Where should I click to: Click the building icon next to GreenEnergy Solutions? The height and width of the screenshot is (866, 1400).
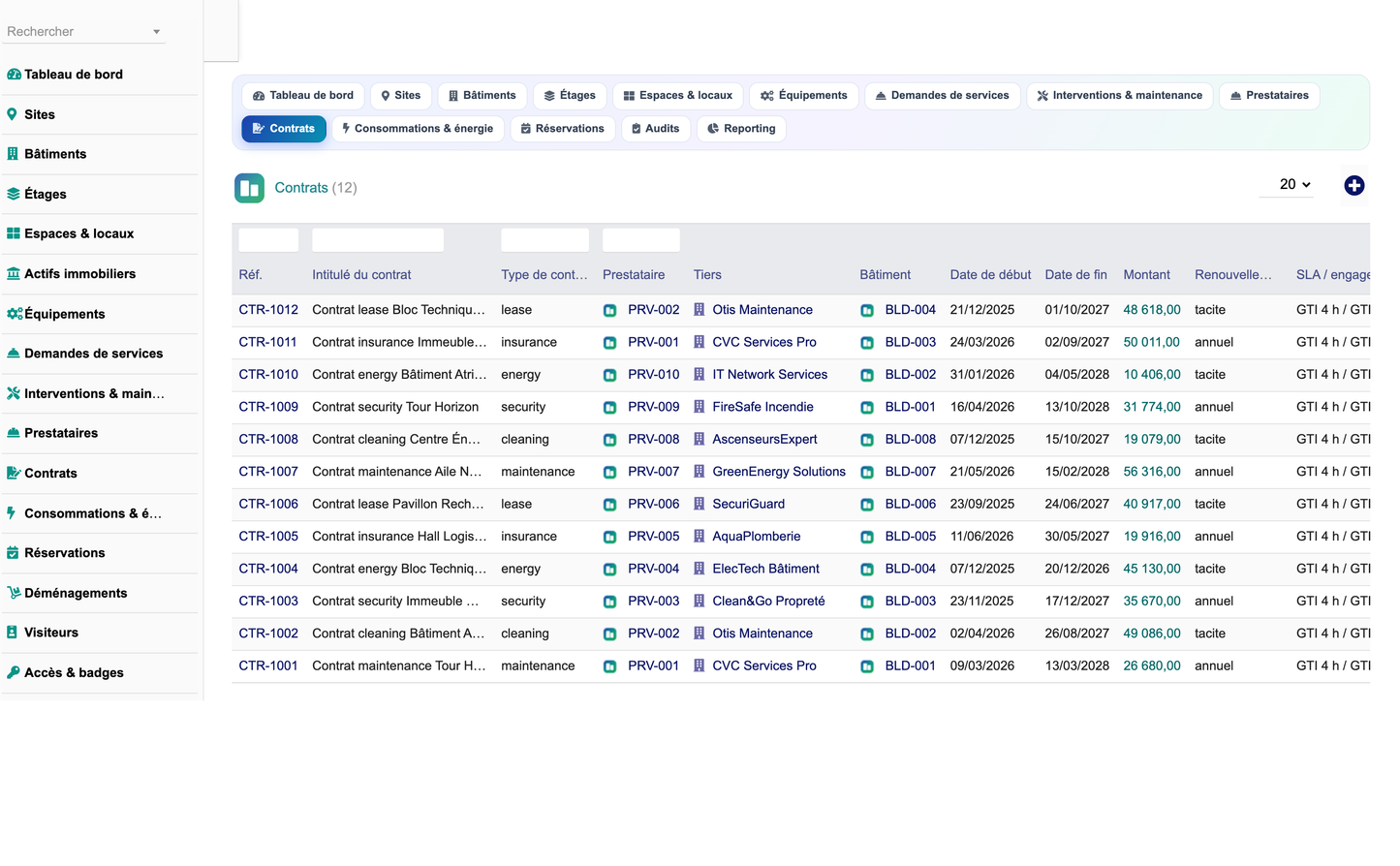[699, 472]
